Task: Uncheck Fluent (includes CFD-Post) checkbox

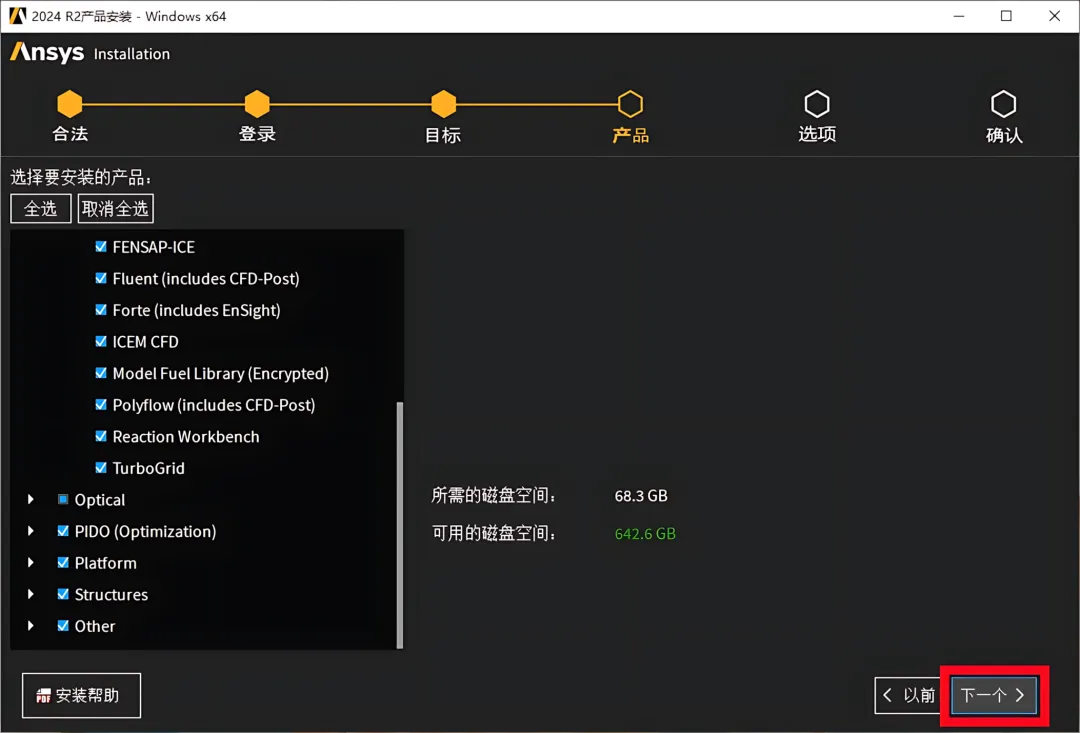Action: click(101, 278)
